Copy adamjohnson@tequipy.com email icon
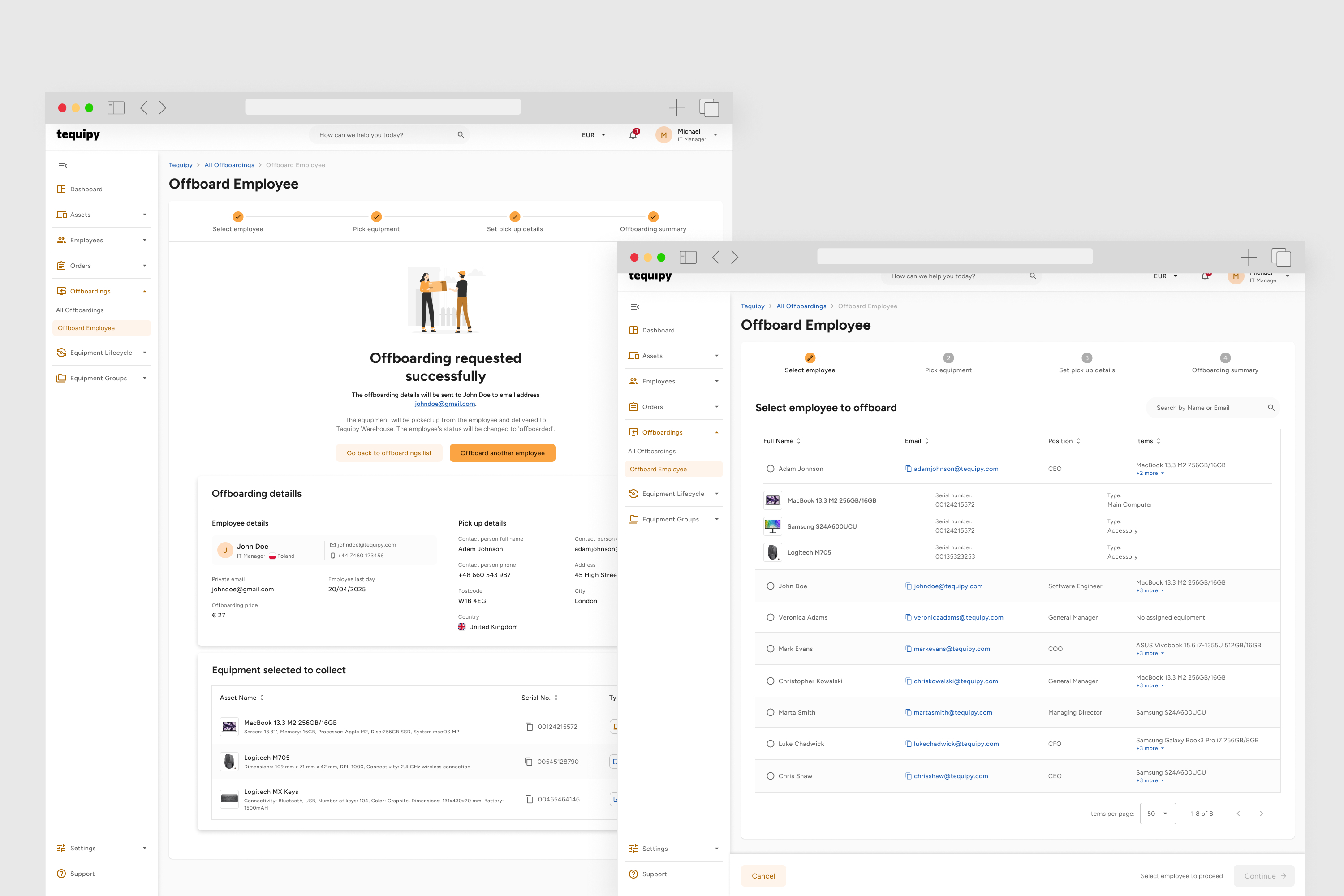Image resolution: width=1344 pixels, height=896 pixels. [908, 469]
